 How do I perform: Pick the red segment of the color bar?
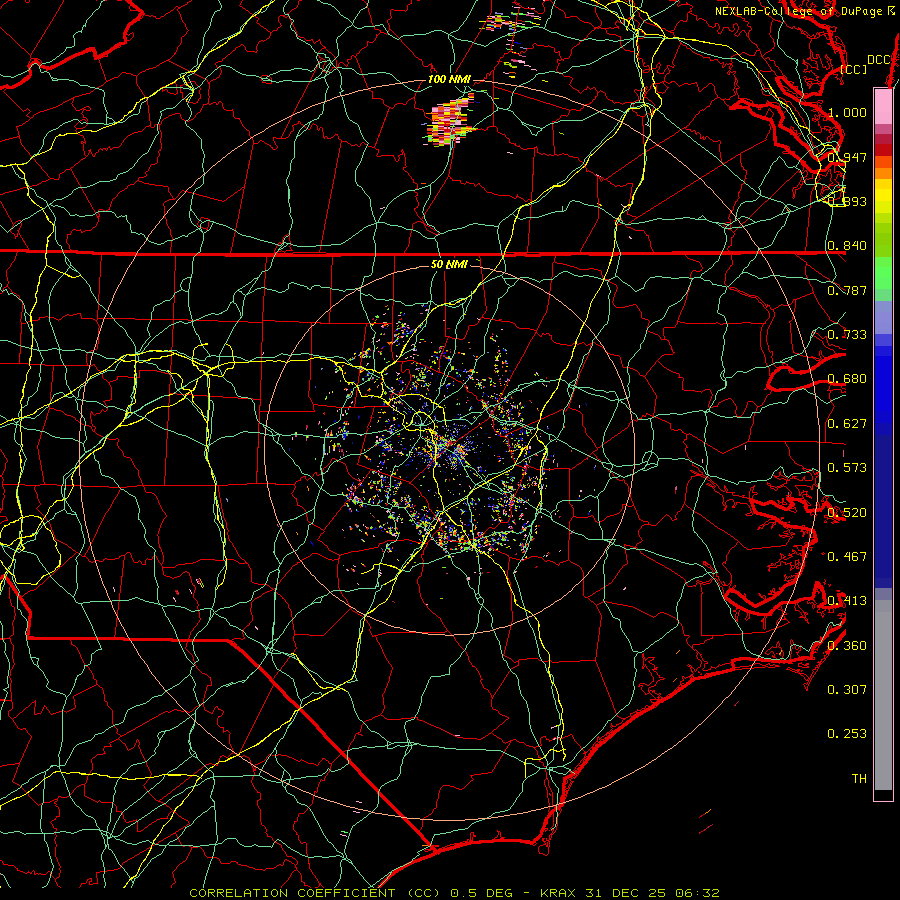[x=883, y=150]
